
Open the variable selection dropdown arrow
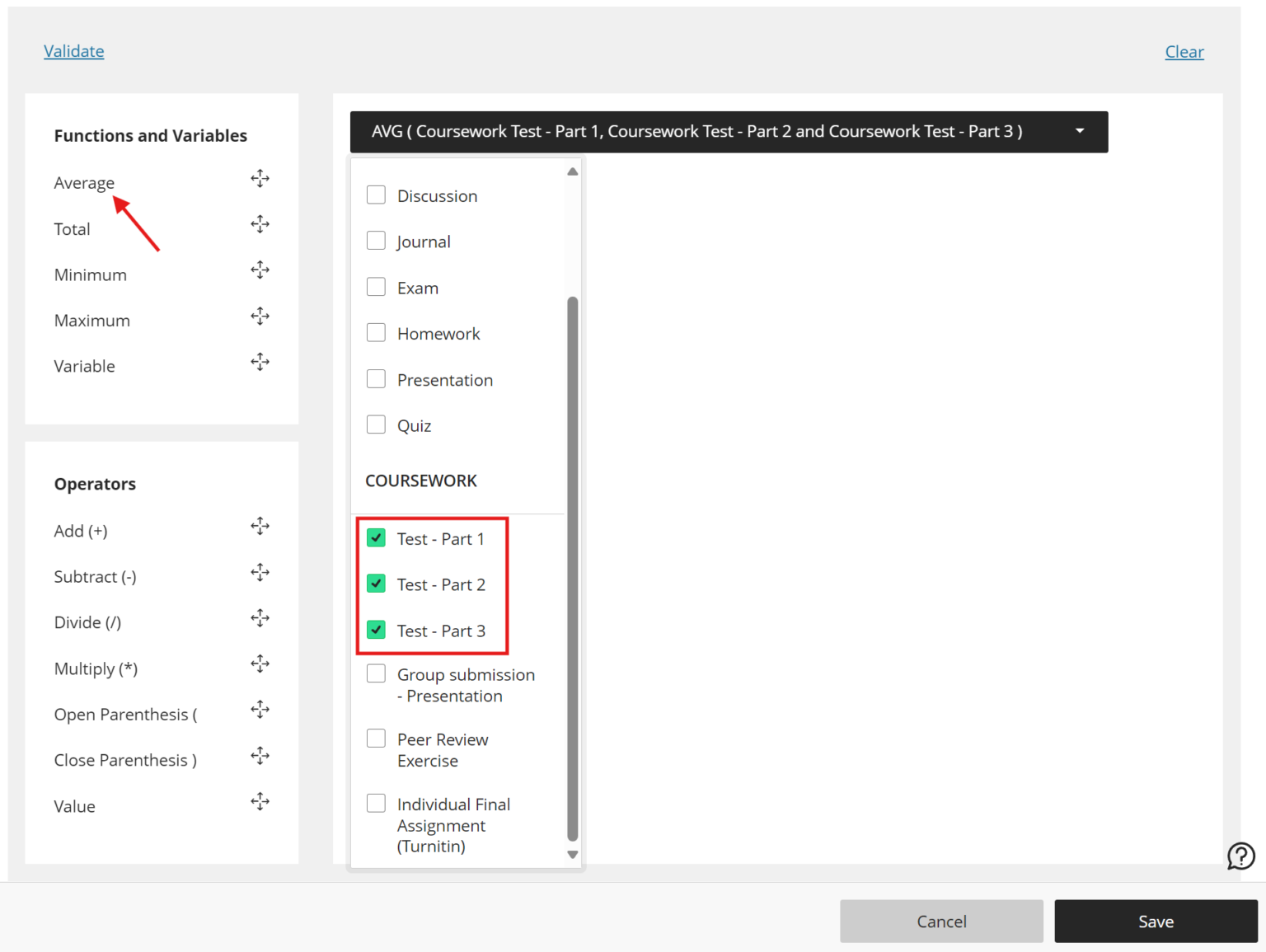[x=1080, y=131]
